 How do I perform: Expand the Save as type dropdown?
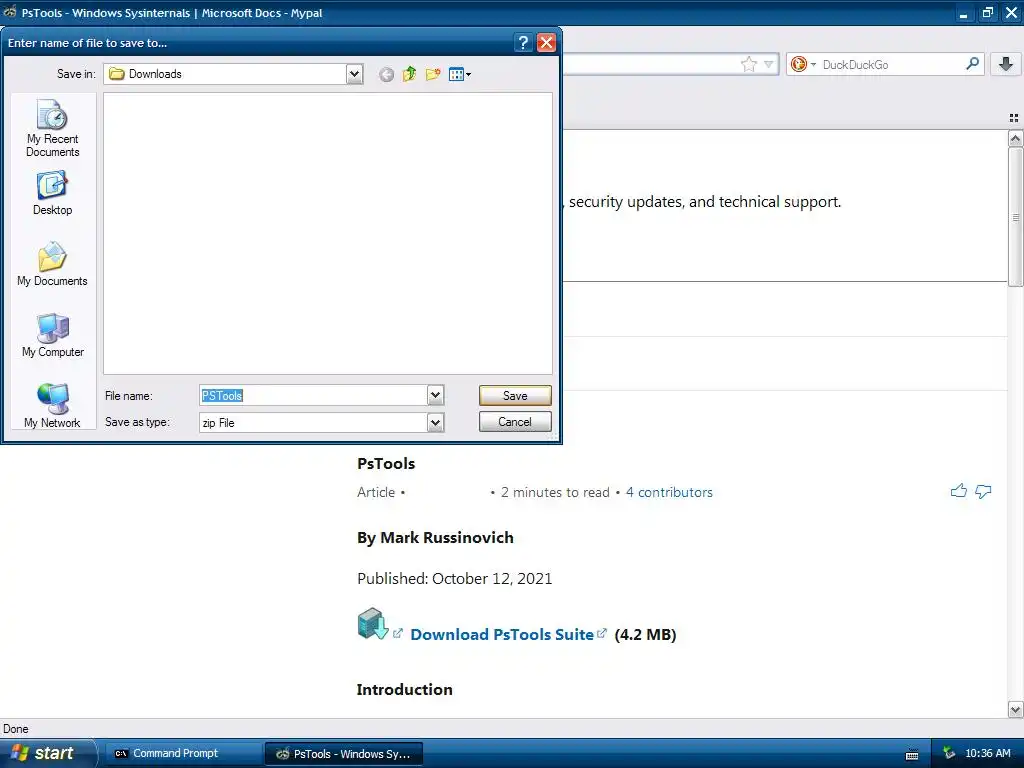point(435,423)
